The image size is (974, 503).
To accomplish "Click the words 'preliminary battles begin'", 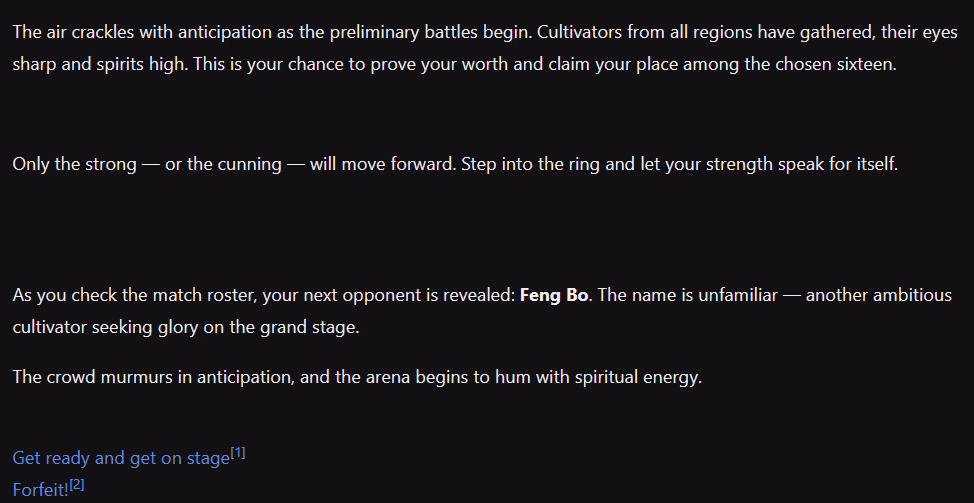I will coord(430,32).
